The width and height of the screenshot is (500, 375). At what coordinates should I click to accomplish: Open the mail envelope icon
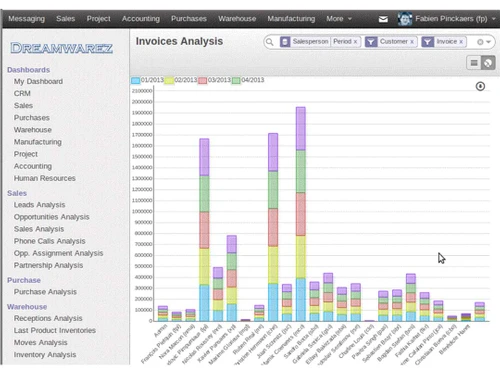click(x=383, y=19)
